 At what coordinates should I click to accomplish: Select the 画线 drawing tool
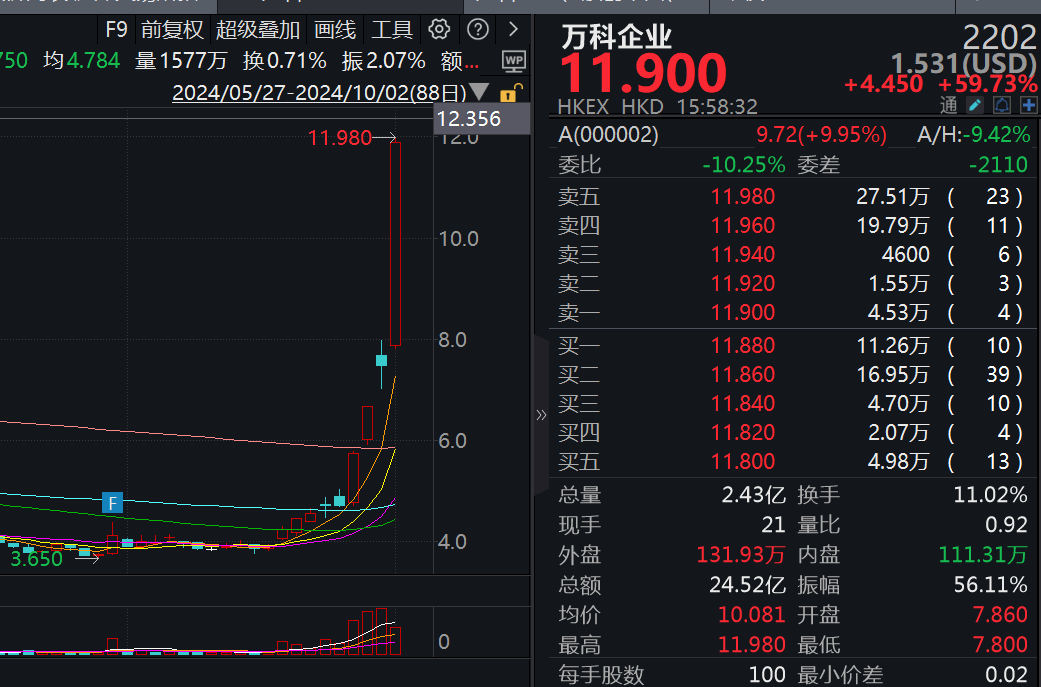[x=335, y=30]
